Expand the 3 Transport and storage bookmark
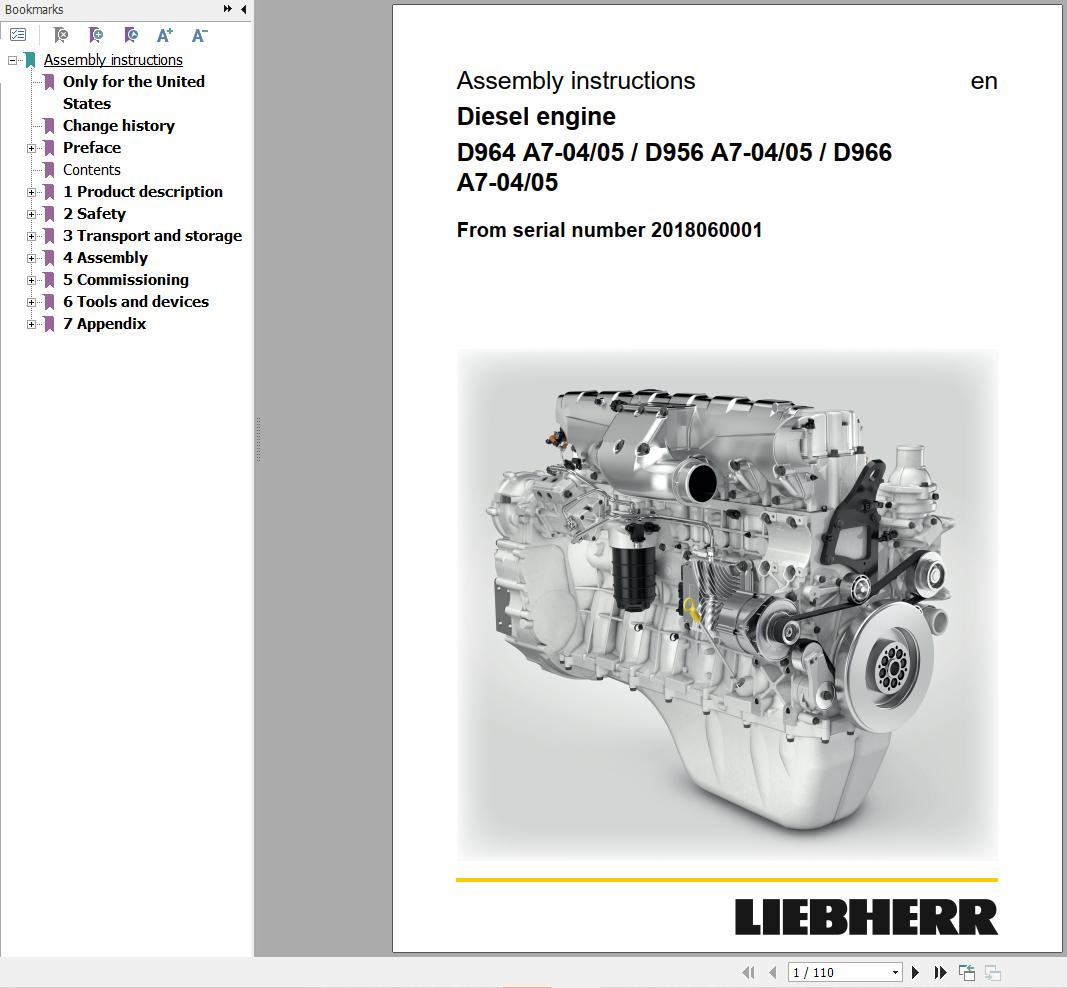This screenshot has height=988, width=1067. click(31, 236)
